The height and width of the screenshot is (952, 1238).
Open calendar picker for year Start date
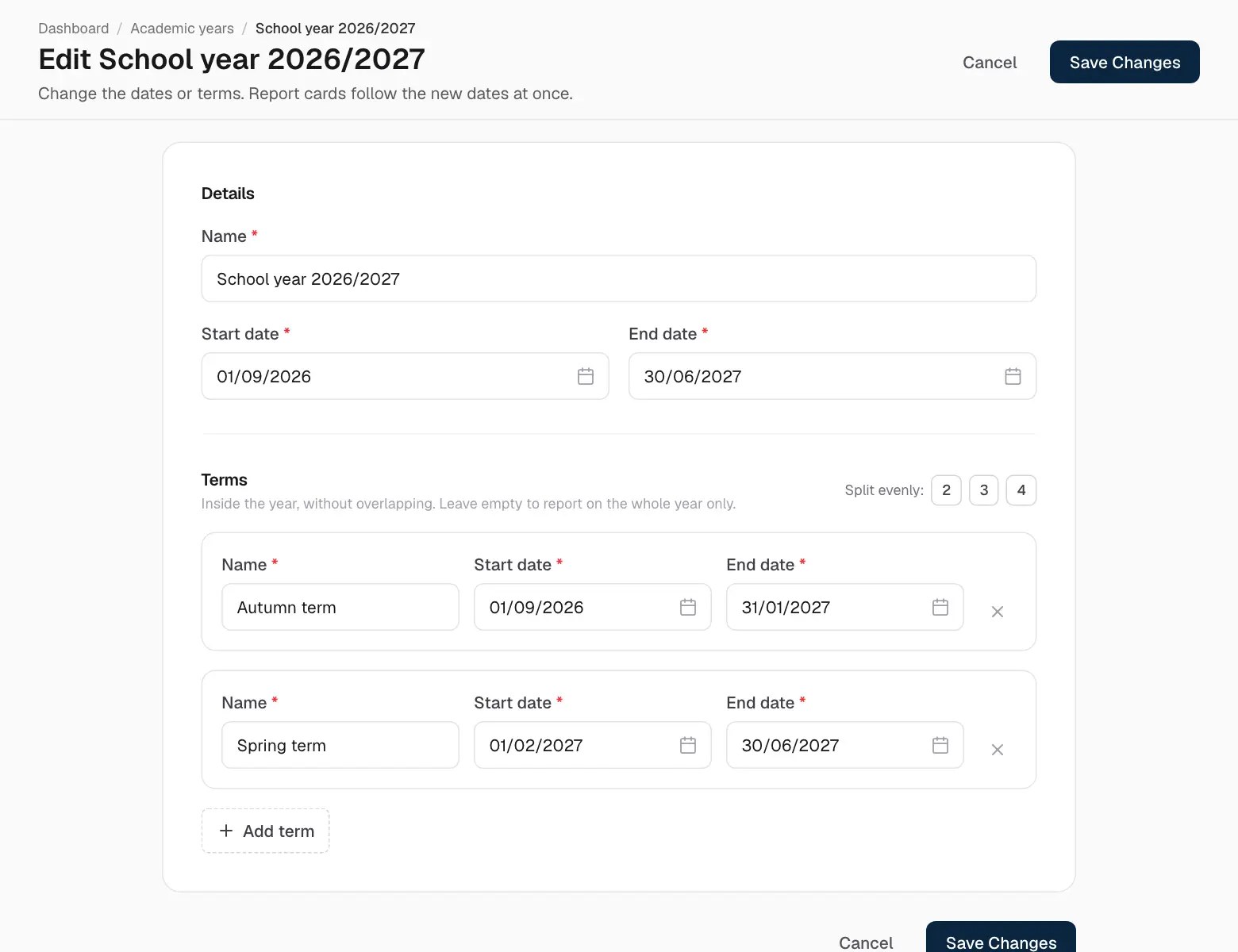[x=586, y=376]
